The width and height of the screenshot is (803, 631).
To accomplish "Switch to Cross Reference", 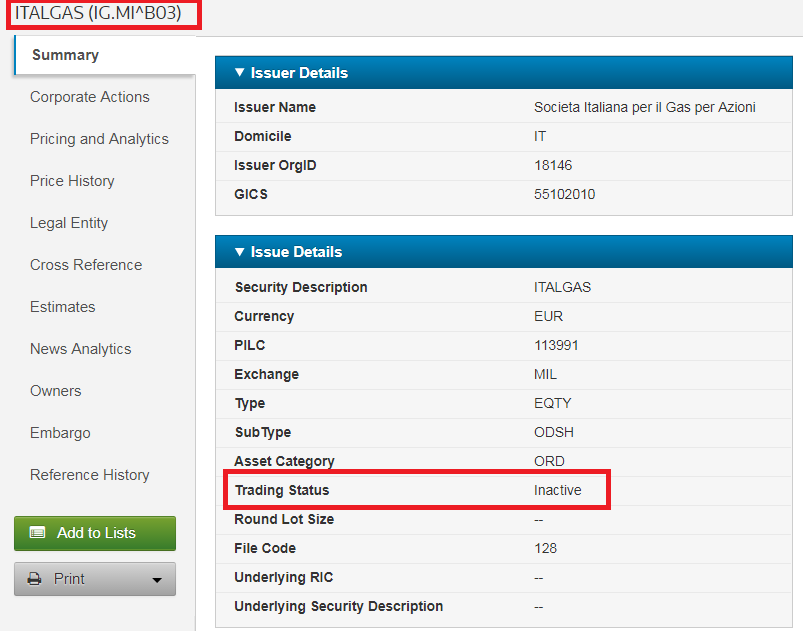I will pyautogui.click(x=86, y=265).
